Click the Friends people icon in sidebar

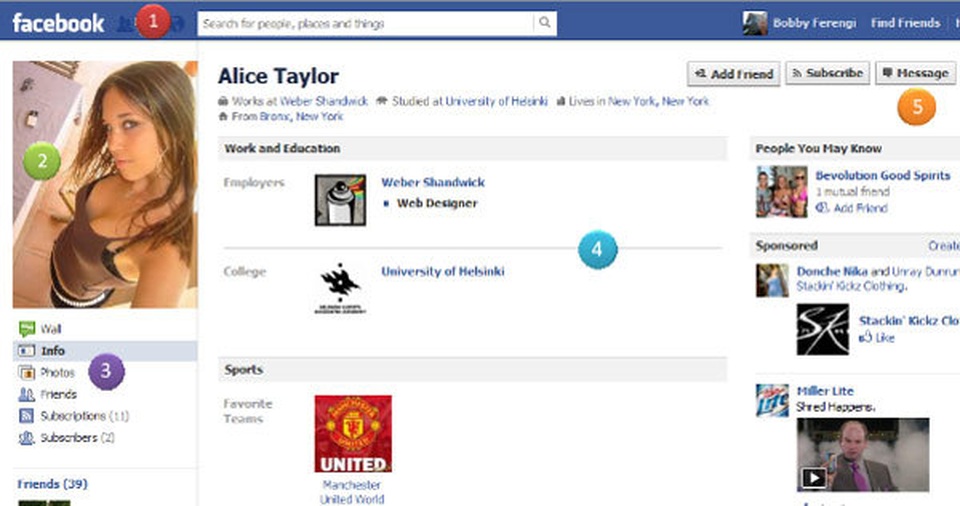pos(26,394)
